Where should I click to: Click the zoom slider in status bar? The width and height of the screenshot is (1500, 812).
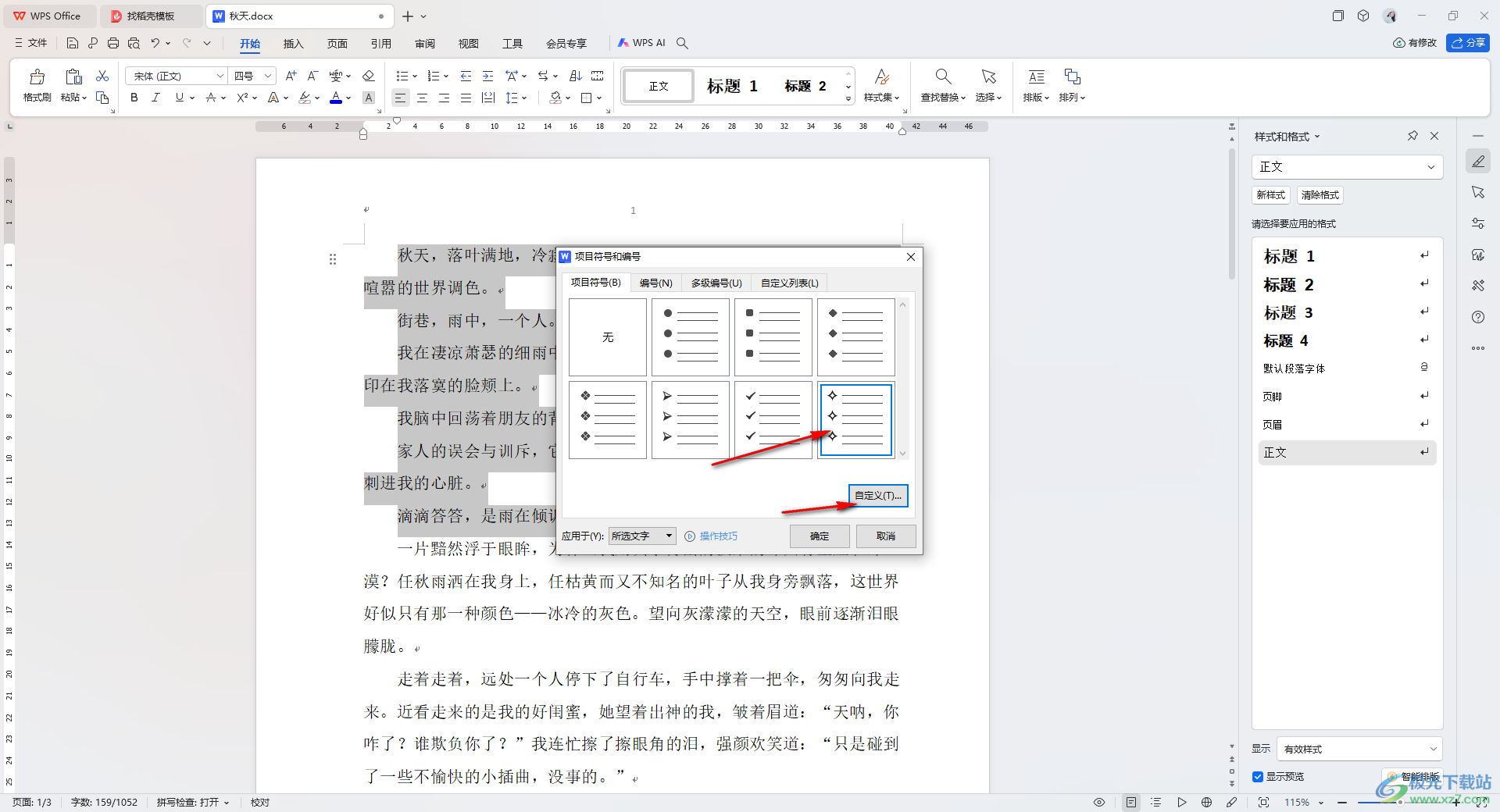tap(1391, 802)
